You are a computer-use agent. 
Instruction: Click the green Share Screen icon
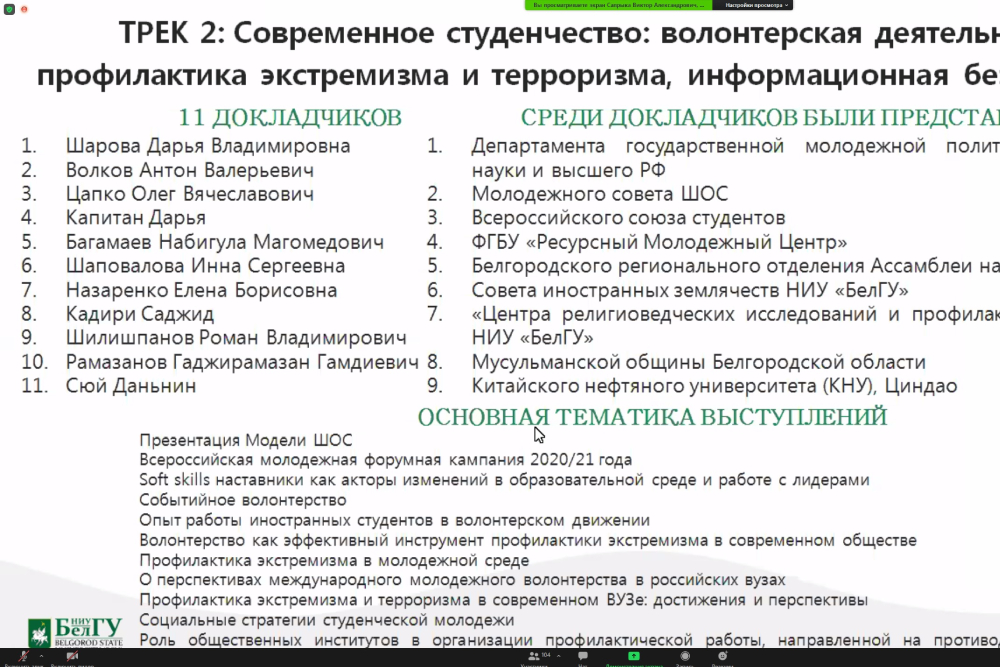pos(634,656)
